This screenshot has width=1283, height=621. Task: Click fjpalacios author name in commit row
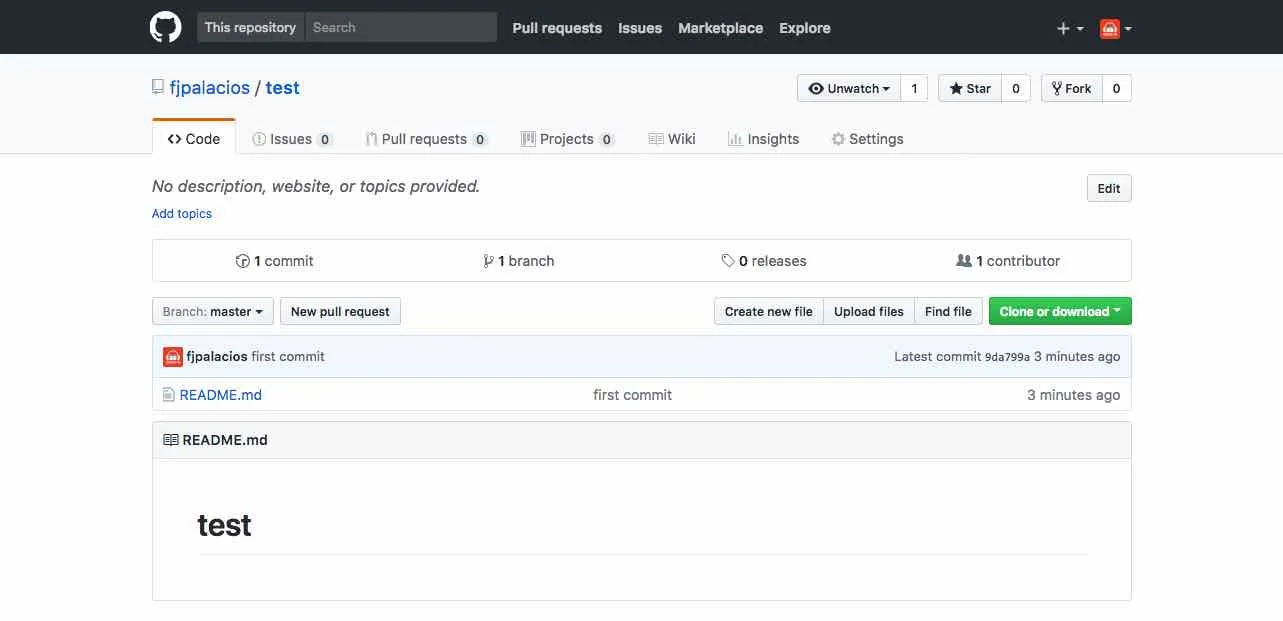pos(217,356)
